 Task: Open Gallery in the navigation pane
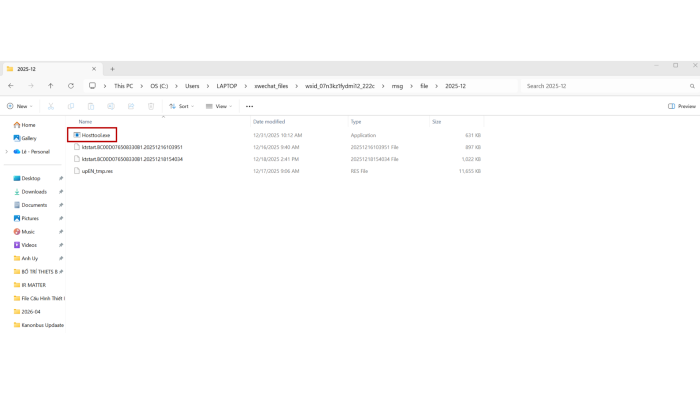pos(25,138)
